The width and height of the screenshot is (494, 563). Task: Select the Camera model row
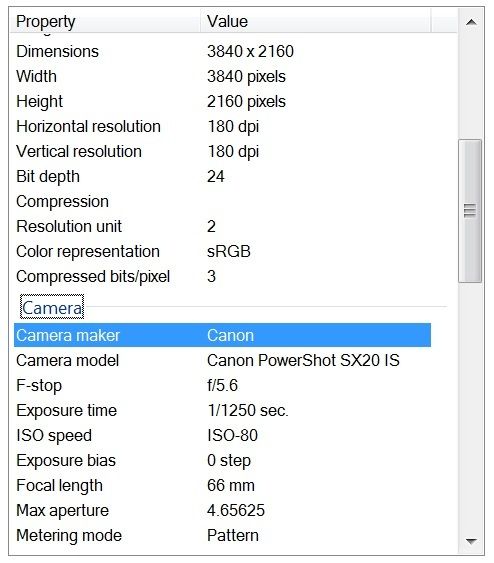click(222, 360)
